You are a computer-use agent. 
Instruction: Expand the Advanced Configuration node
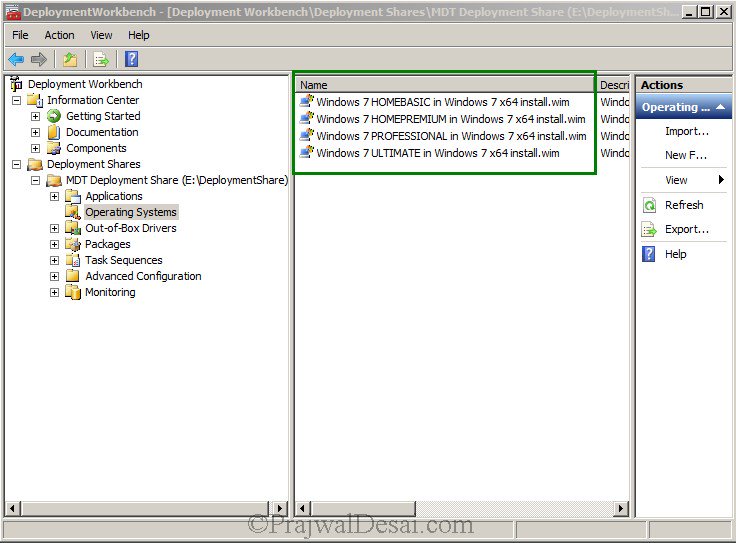(54, 276)
